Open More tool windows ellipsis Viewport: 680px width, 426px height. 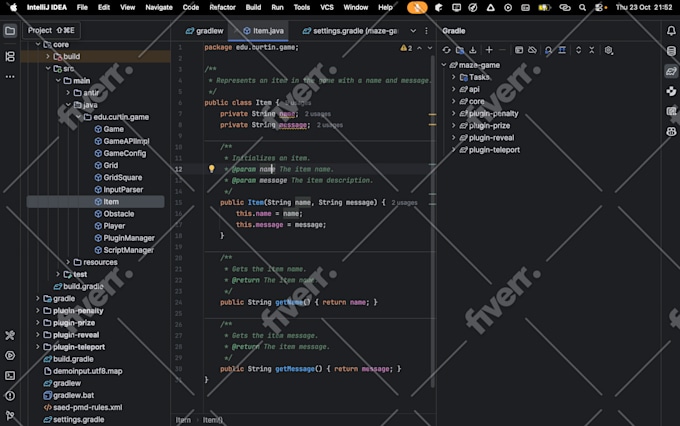tap(10, 77)
